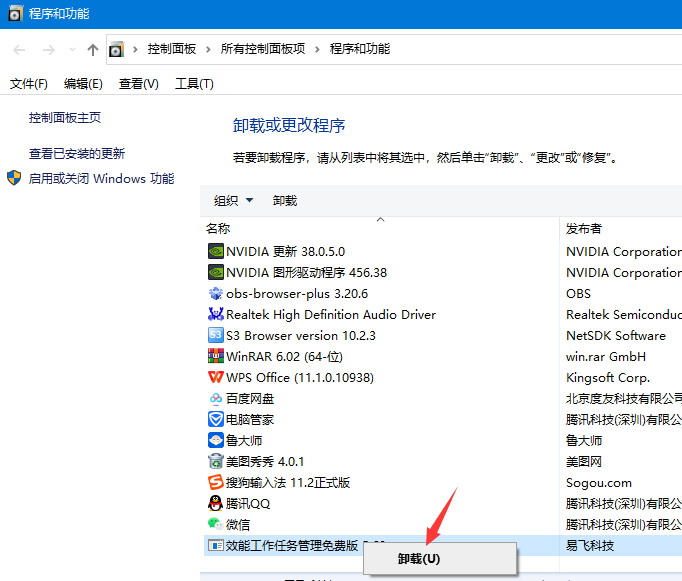Viewport: 682px width, 581px height.
Task: Go up one level with up arrow
Action: [x=93, y=50]
